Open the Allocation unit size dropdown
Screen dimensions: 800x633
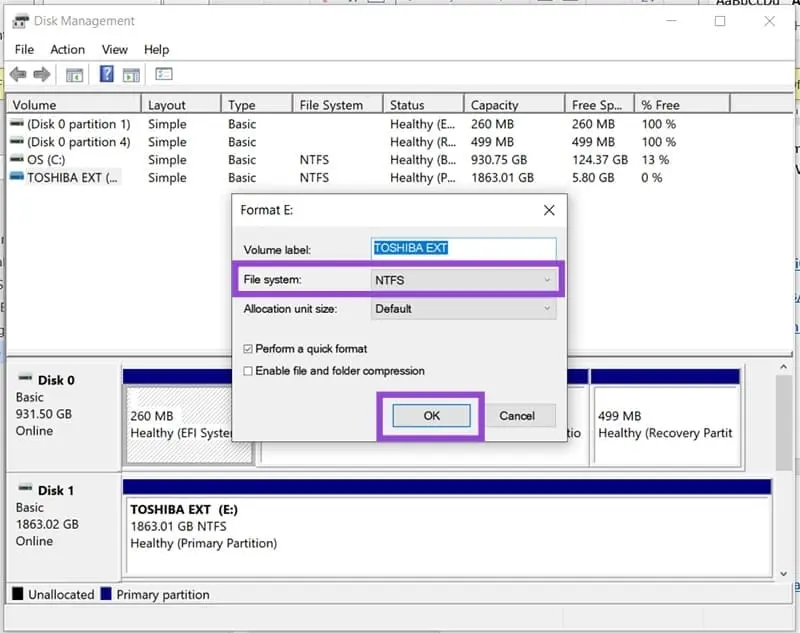pyautogui.click(x=463, y=309)
